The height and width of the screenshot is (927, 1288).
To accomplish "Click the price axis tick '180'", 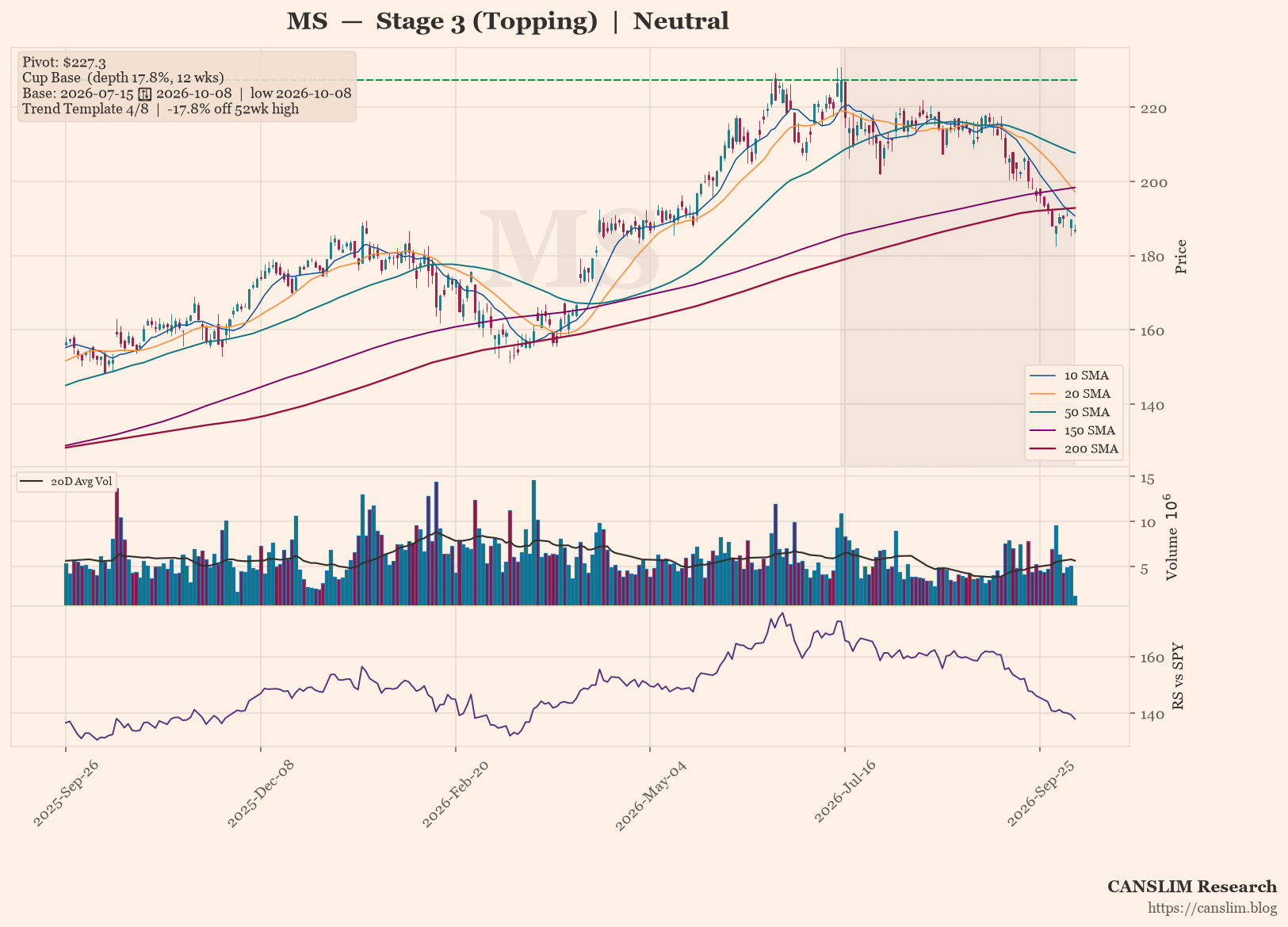I will (1153, 257).
